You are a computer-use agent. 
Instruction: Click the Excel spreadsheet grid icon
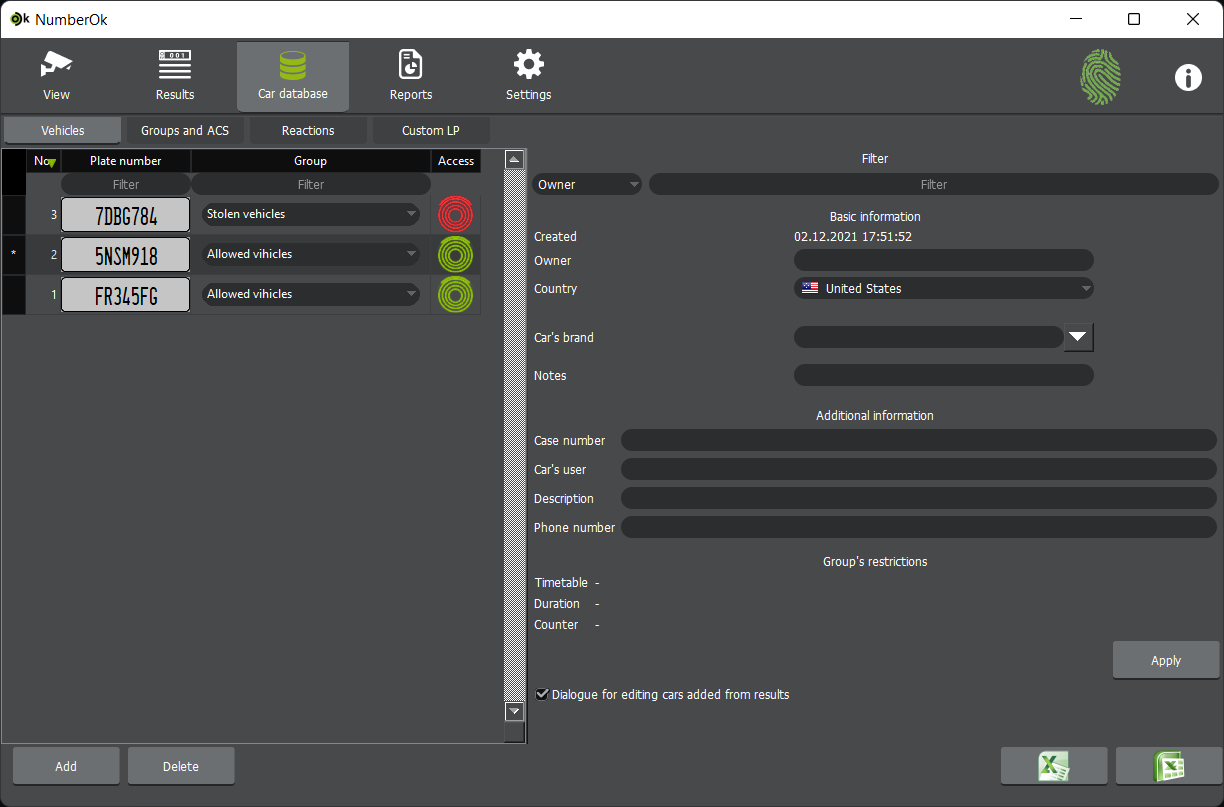coord(1169,766)
